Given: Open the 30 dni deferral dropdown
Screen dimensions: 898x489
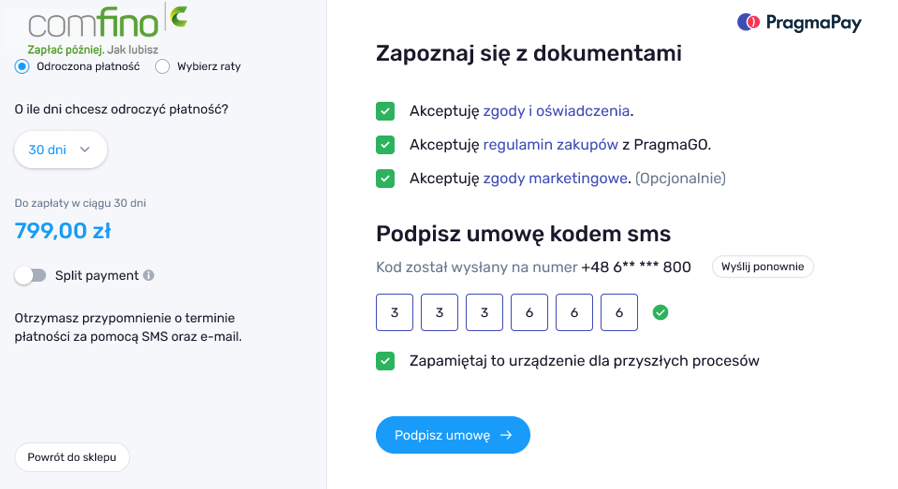Looking at the screenshot, I should pyautogui.click(x=60, y=149).
